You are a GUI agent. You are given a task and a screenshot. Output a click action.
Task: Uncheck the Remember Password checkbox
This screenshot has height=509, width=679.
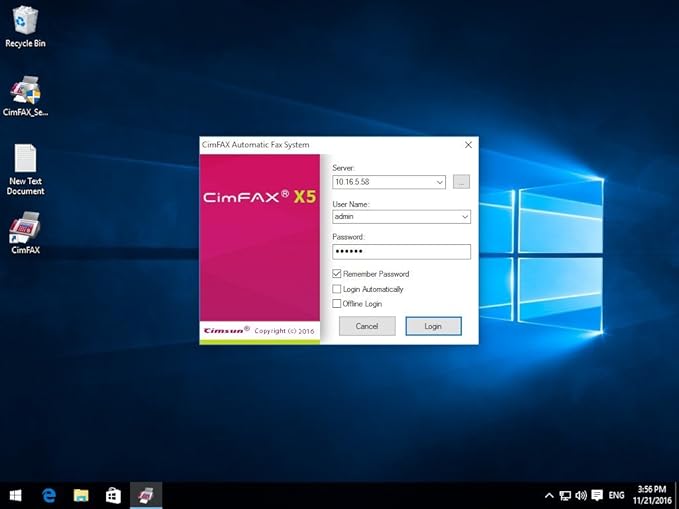(x=337, y=274)
